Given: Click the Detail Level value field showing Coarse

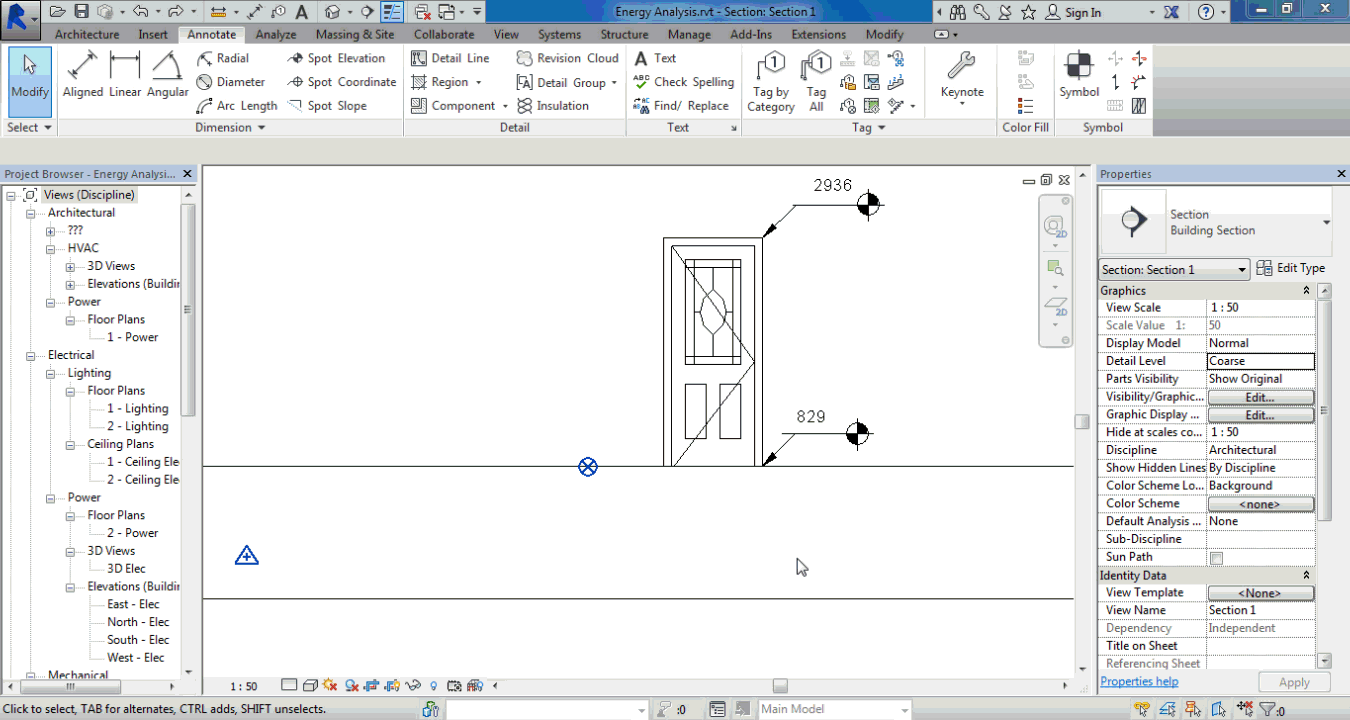Looking at the screenshot, I should point(1260,360).
